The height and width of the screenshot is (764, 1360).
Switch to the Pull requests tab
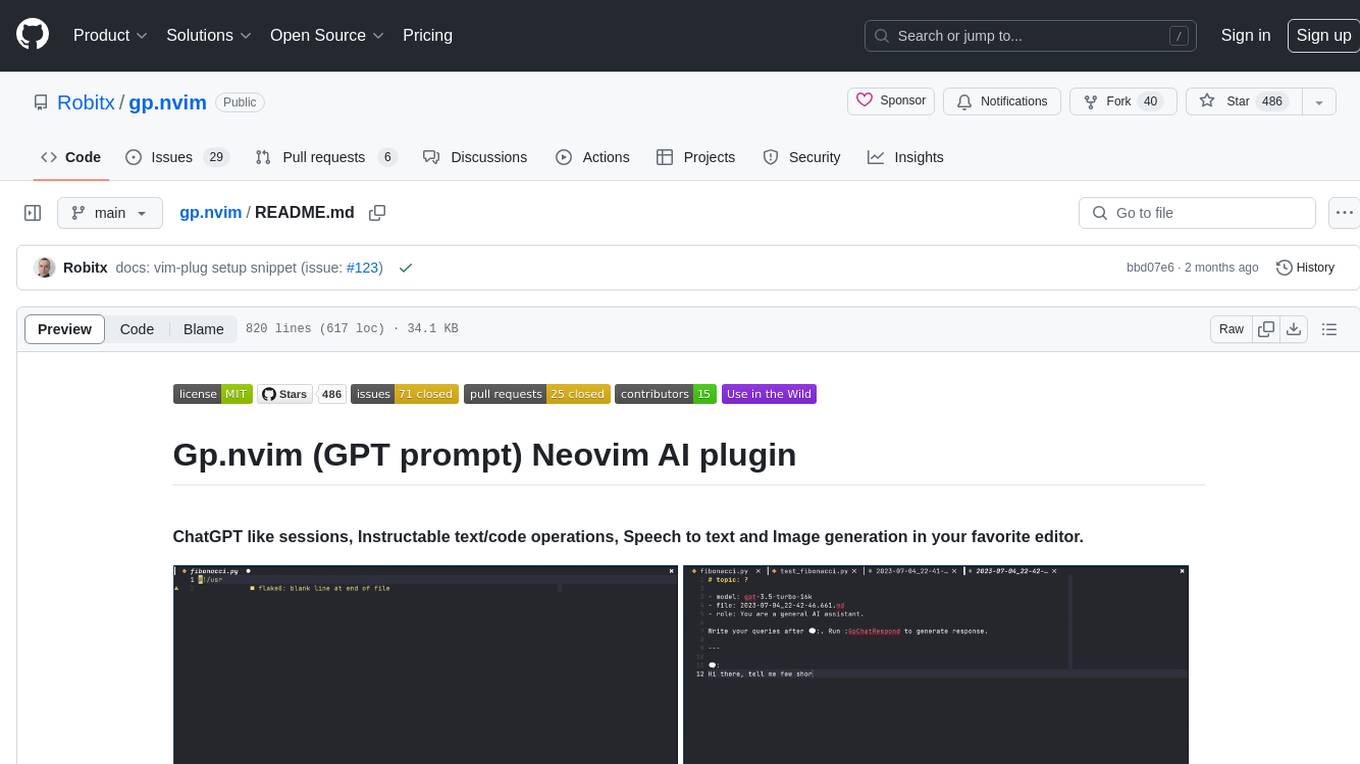(x=326, y=157)
